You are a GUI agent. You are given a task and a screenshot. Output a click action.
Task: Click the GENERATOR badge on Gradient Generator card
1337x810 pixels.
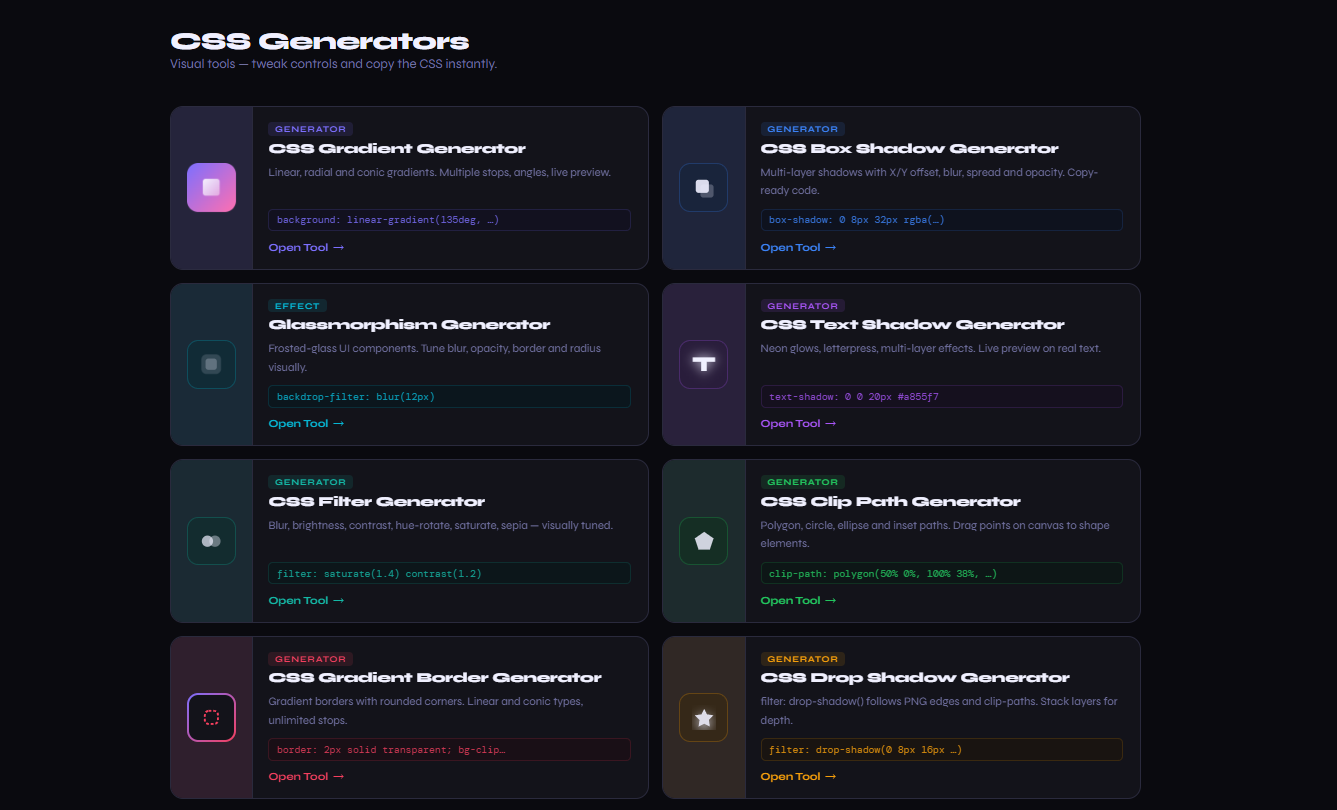pos(310,129)
